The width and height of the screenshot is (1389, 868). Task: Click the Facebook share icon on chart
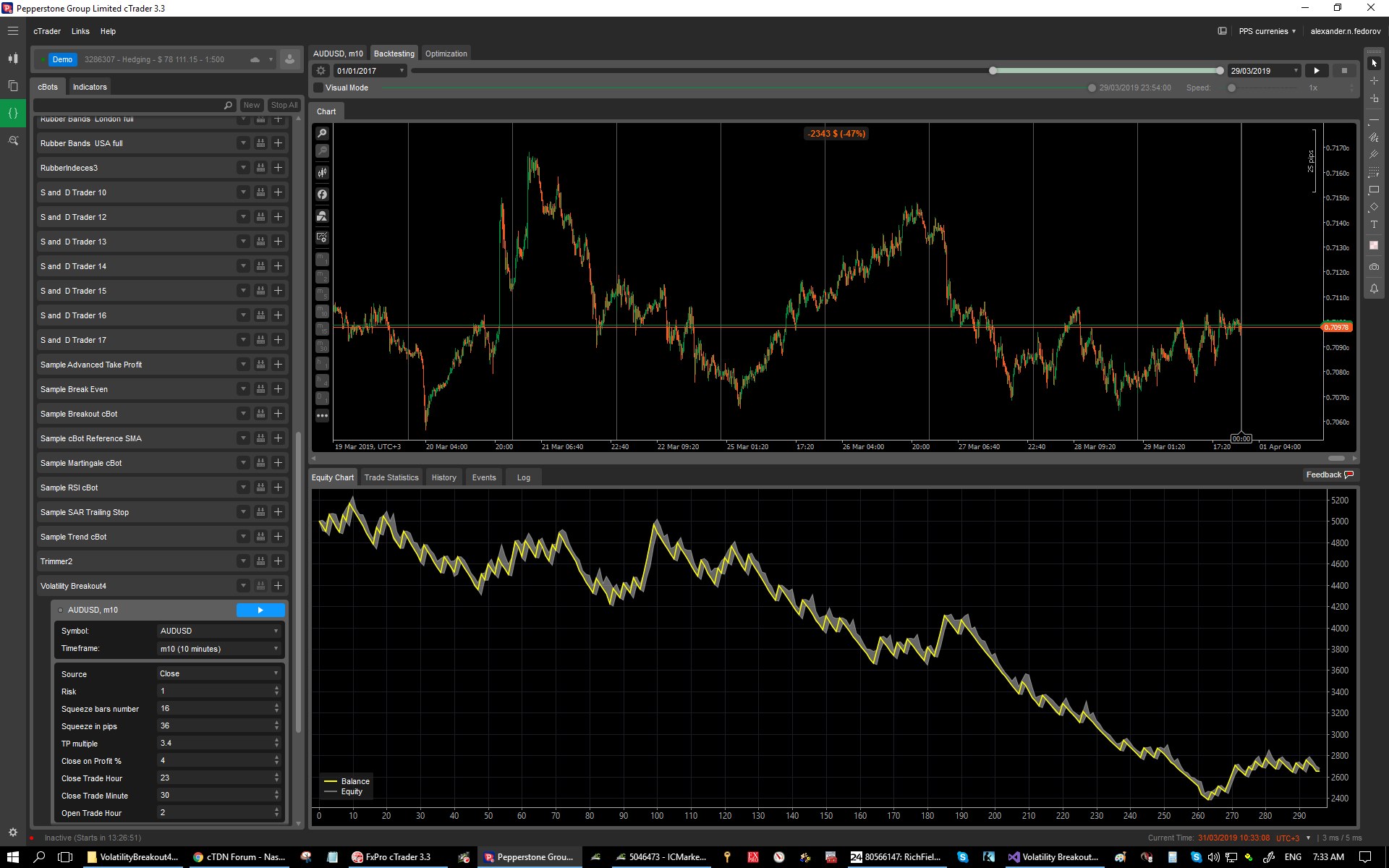click(x=322, y=195)
